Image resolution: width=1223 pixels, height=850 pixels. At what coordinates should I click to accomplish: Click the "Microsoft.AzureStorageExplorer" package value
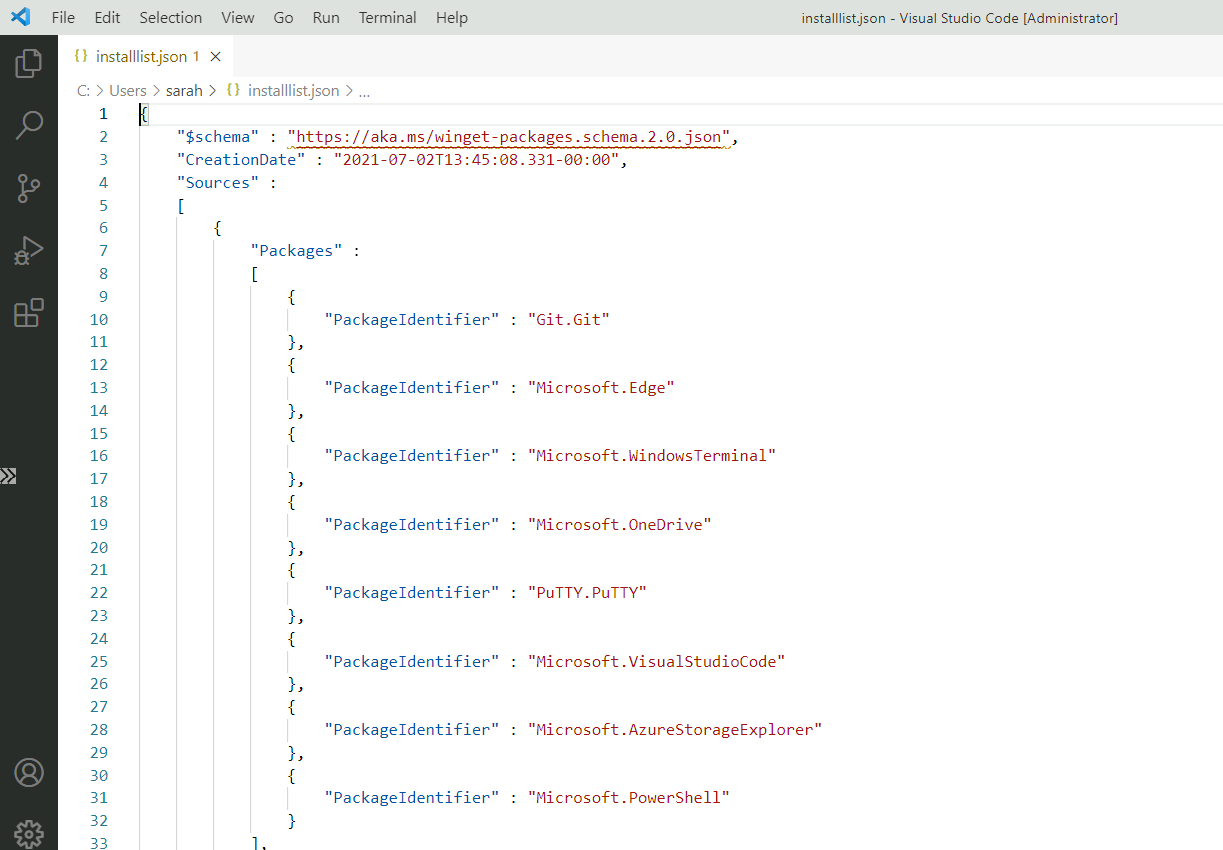tap(674, 729)
